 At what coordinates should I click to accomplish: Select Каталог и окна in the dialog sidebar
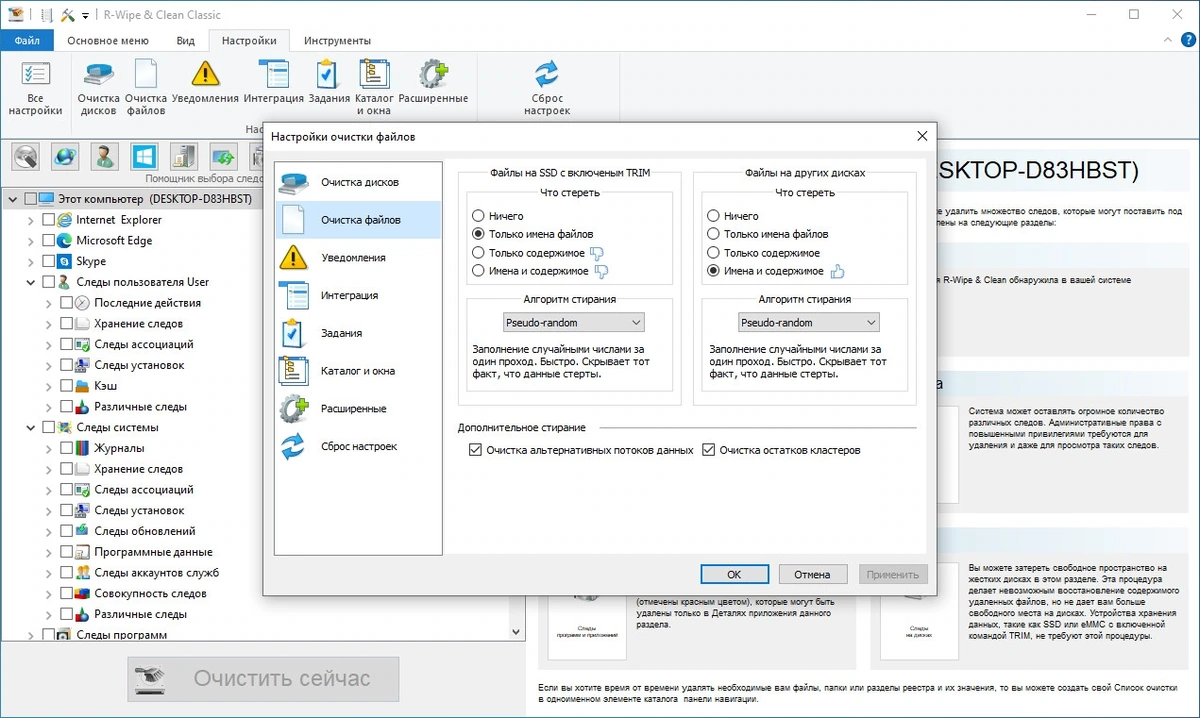click(x=359, y=371)
